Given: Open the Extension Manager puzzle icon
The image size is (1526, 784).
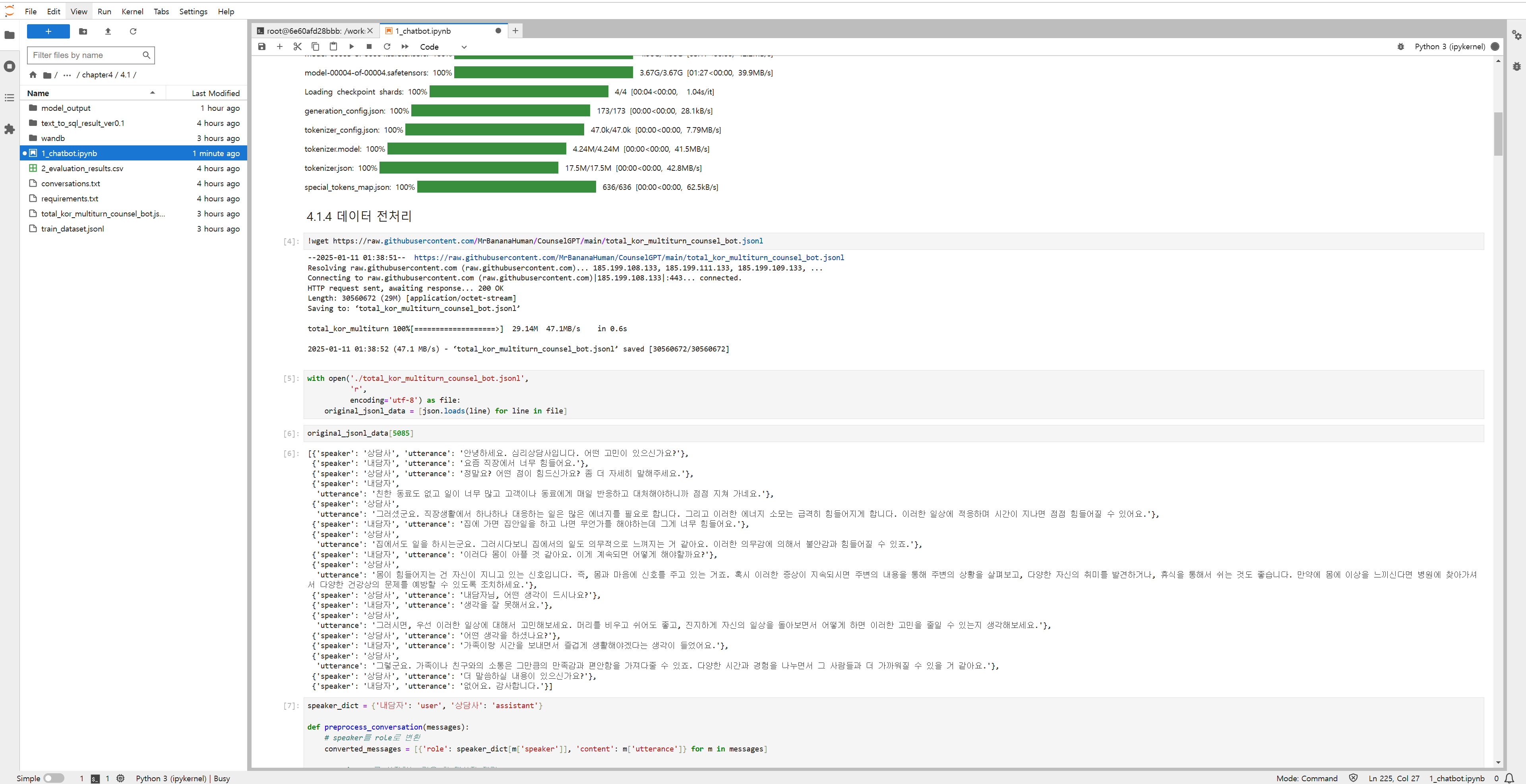Looking at the screenshot, I should click(10, 129).
